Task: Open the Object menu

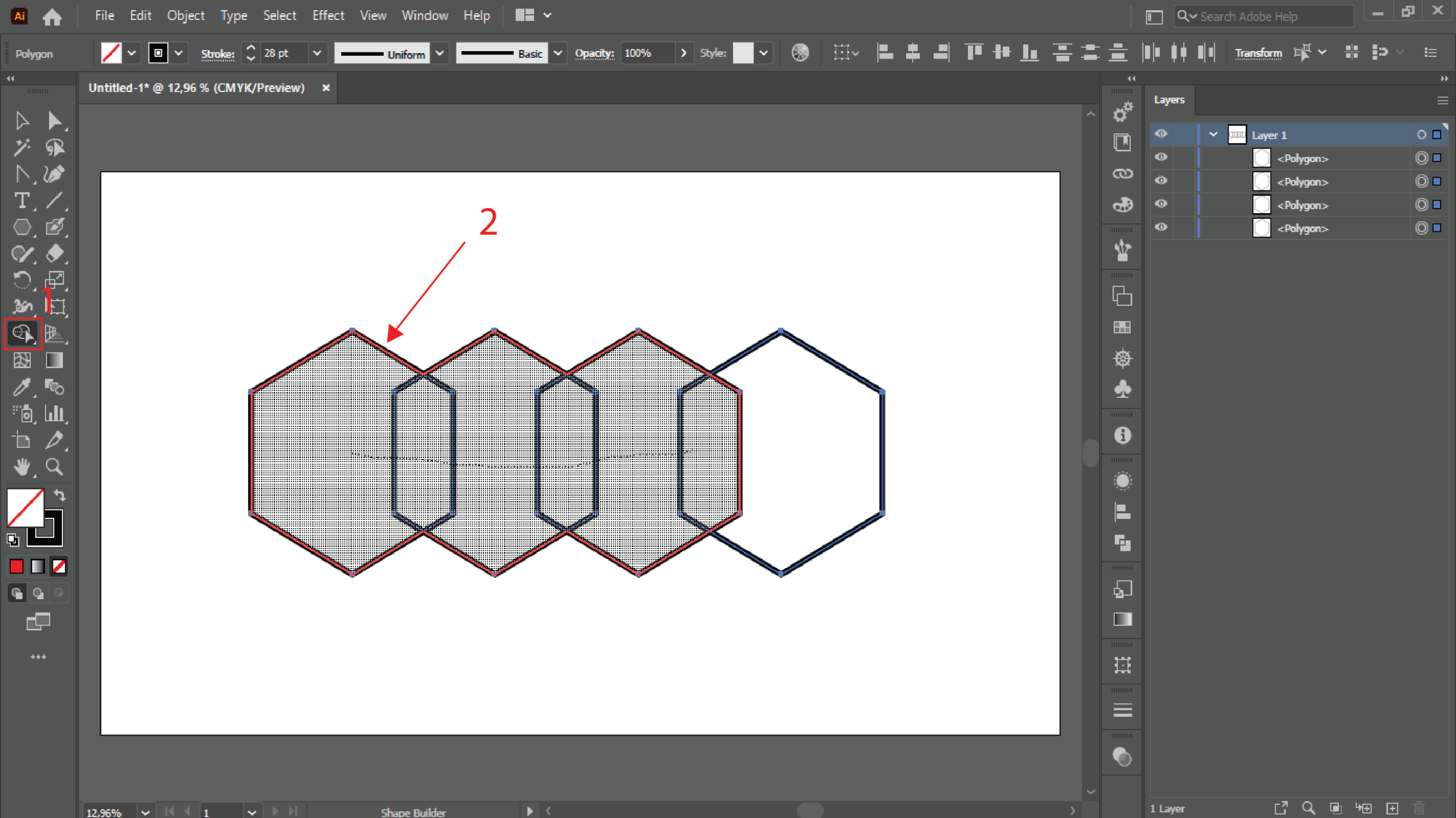Action: pos(185,15)
